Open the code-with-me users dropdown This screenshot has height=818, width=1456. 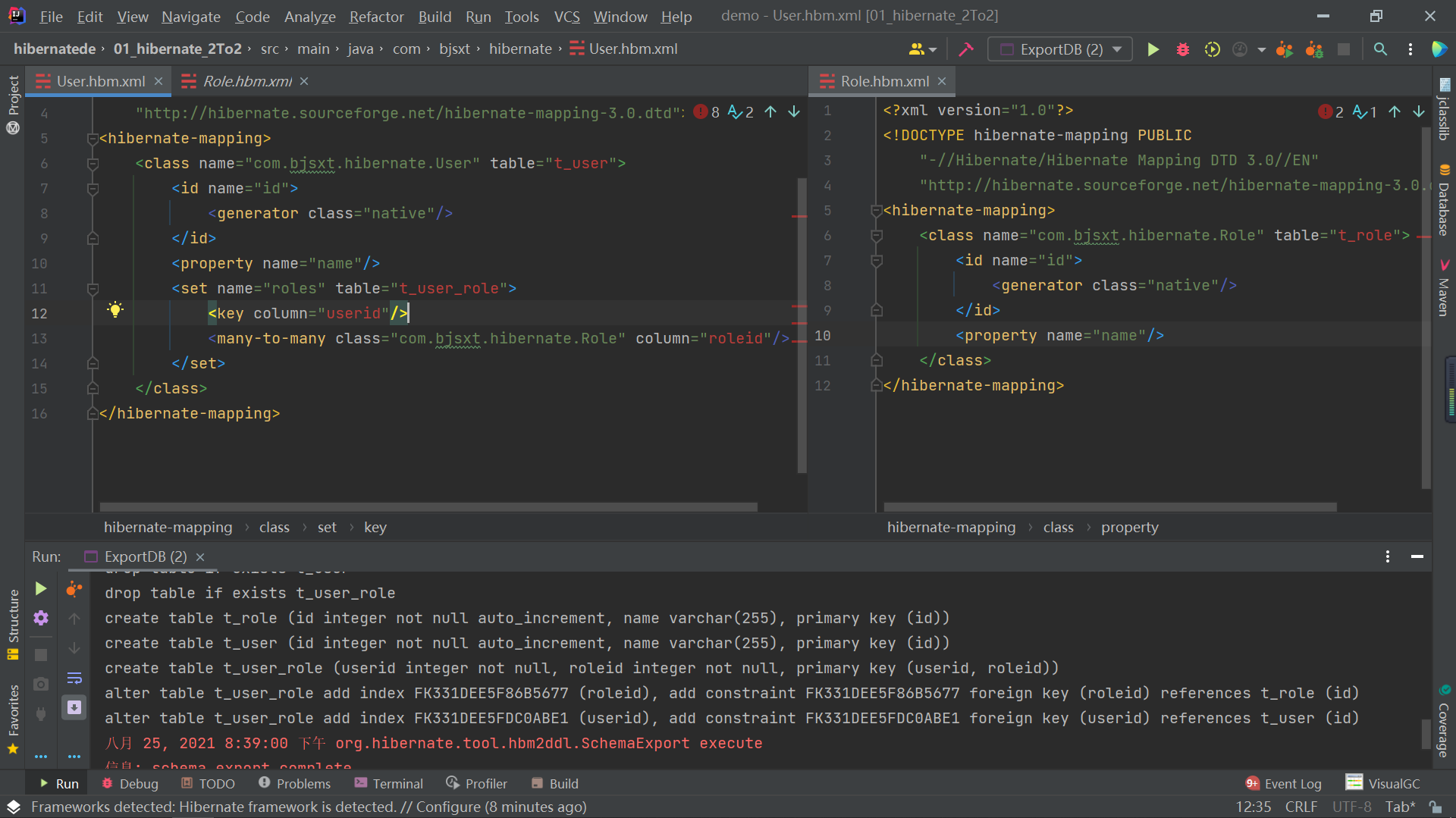pyautogui.click(x=923, y=49)
